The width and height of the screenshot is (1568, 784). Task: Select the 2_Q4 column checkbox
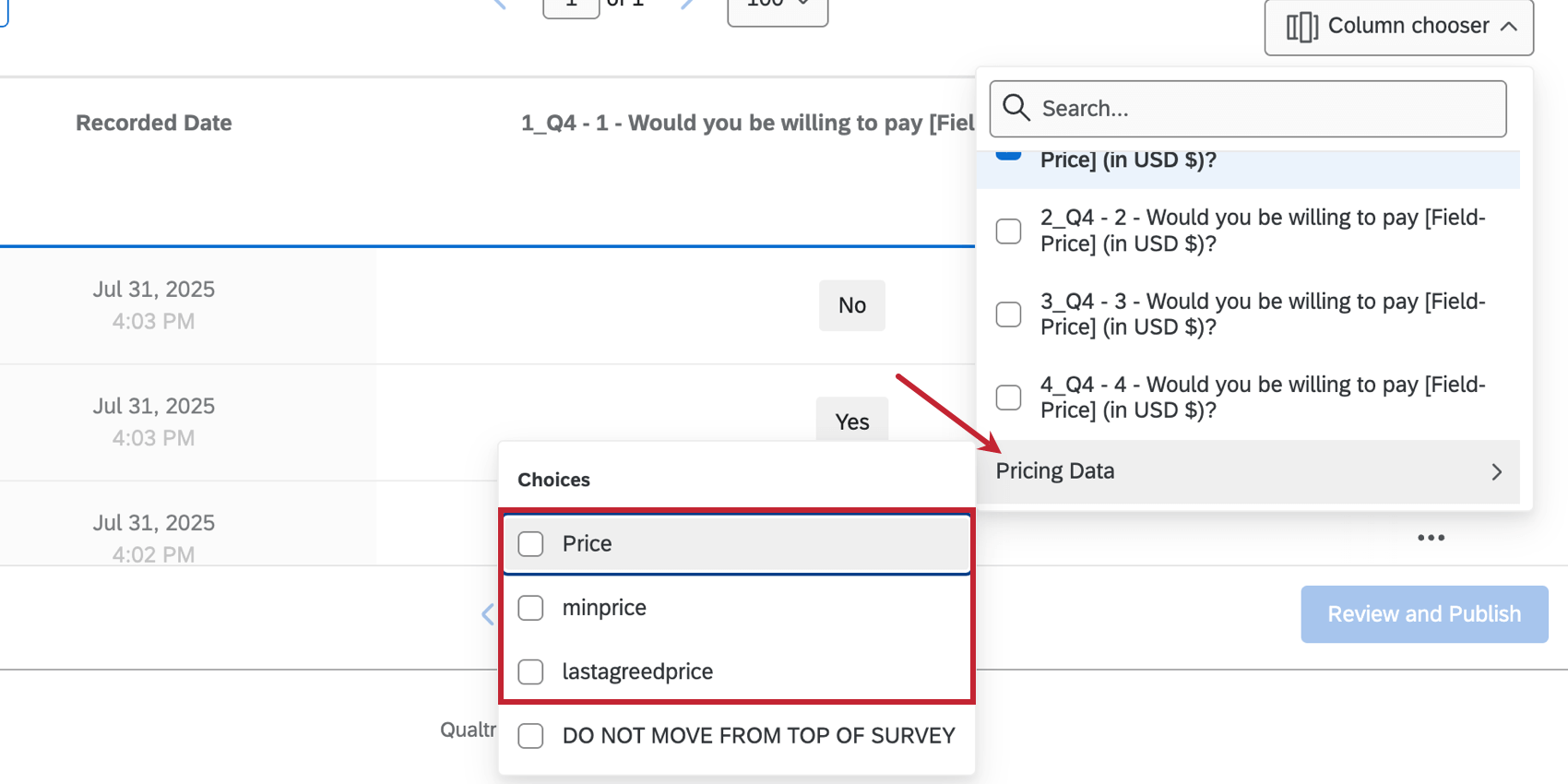coord(1008,231)
